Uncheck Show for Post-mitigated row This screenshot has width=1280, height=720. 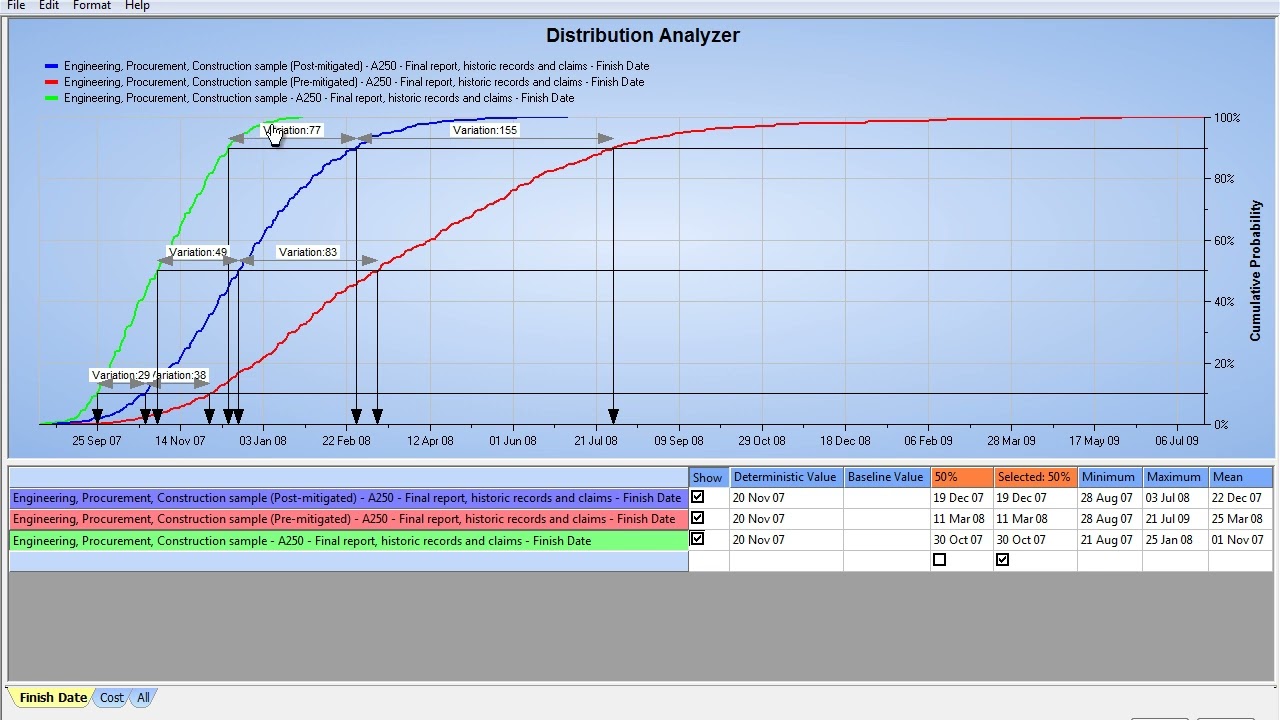click(697, 497)
